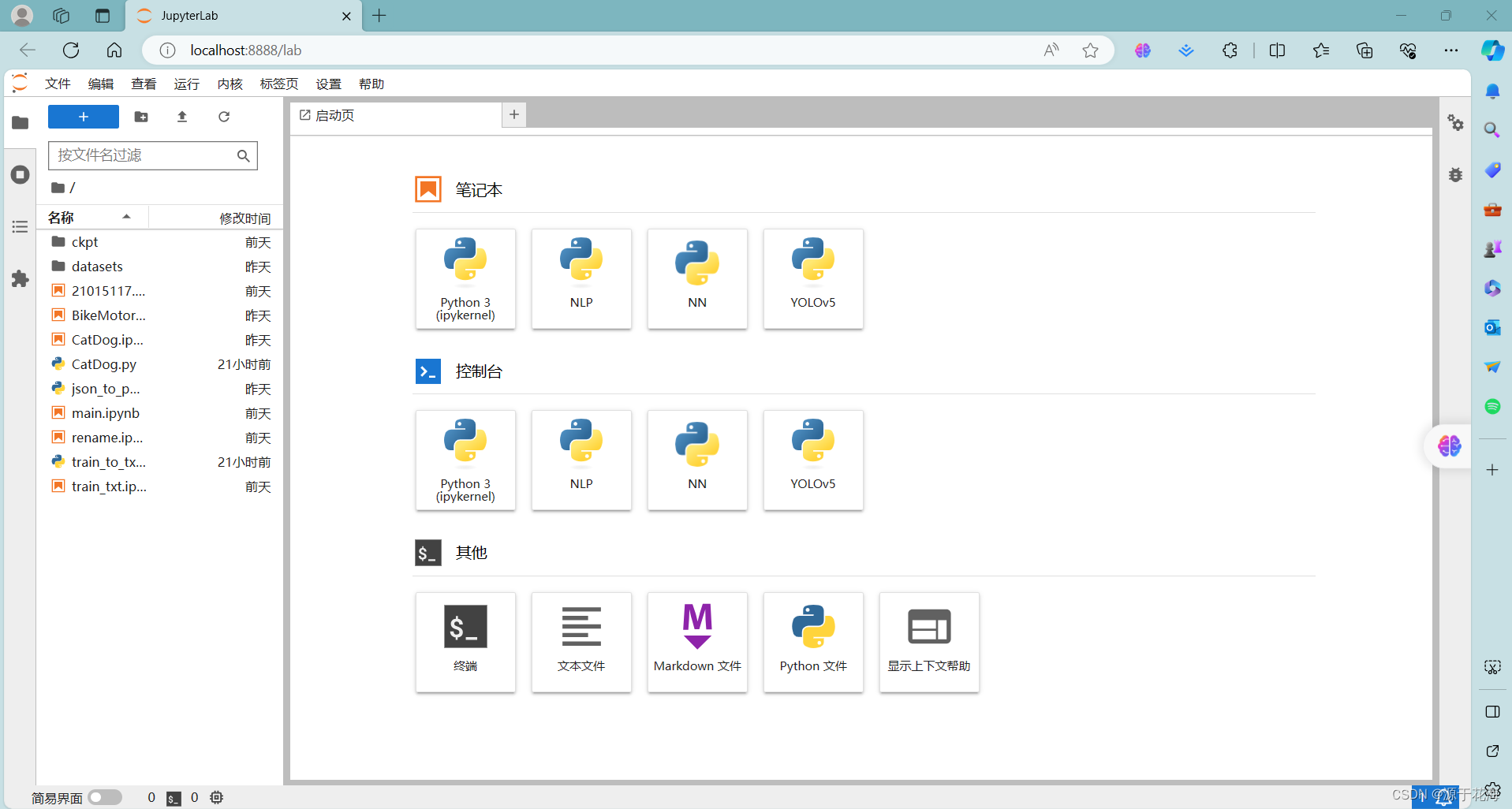Create a new Markdown 文件

coord(697,643)
